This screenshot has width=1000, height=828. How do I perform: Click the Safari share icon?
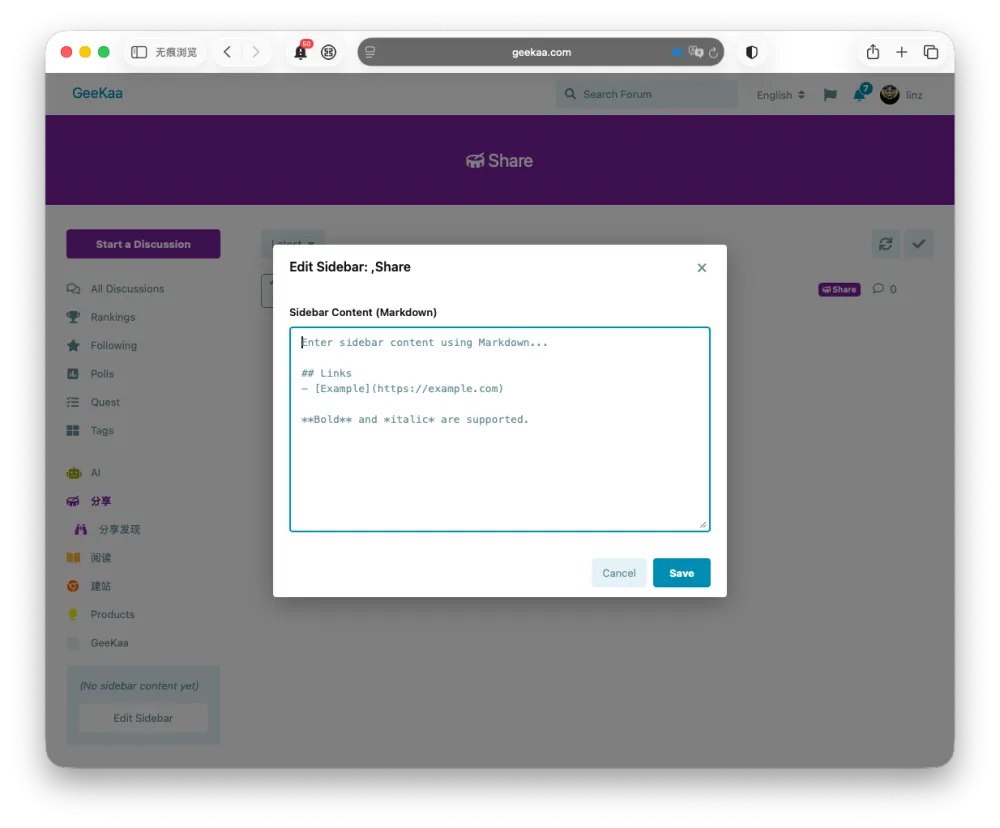872,52
